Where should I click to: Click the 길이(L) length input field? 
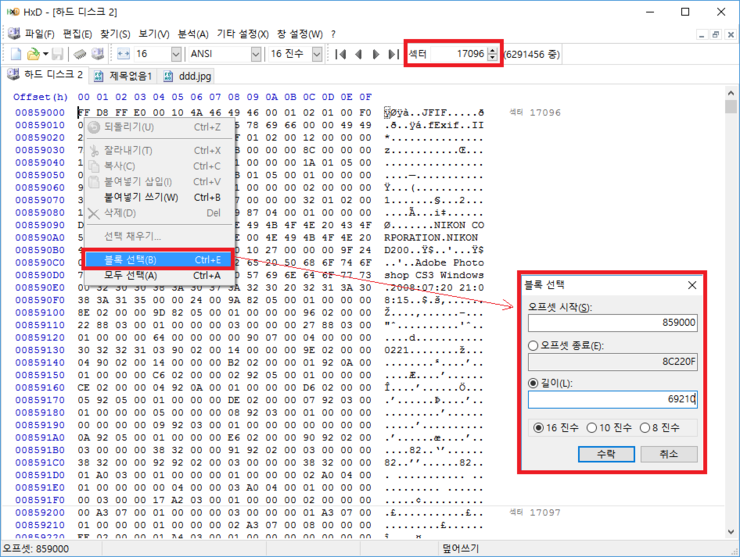coord(612,400)
